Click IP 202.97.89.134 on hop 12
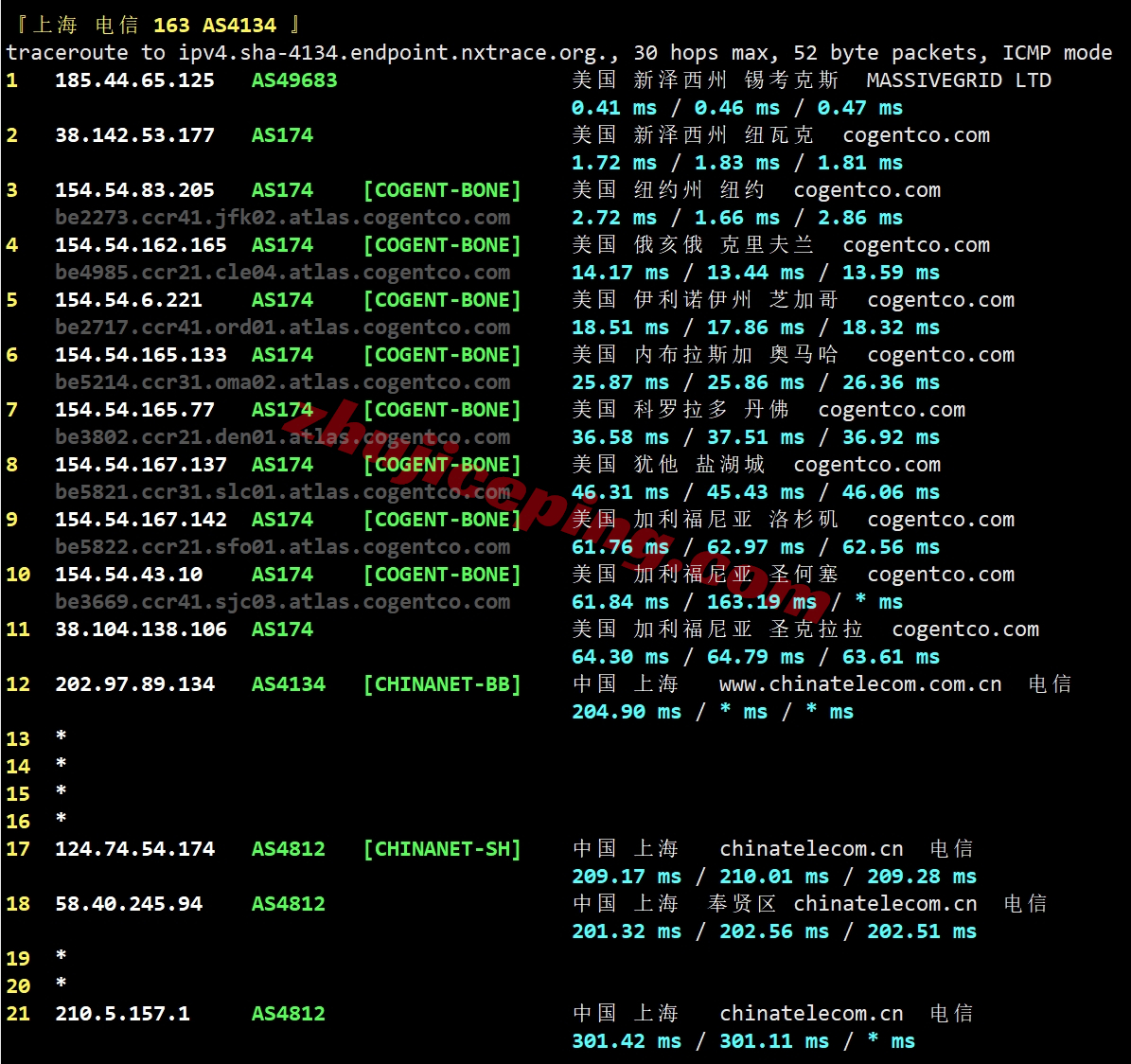1131x1064 pixels. click(x=135, y=683)
